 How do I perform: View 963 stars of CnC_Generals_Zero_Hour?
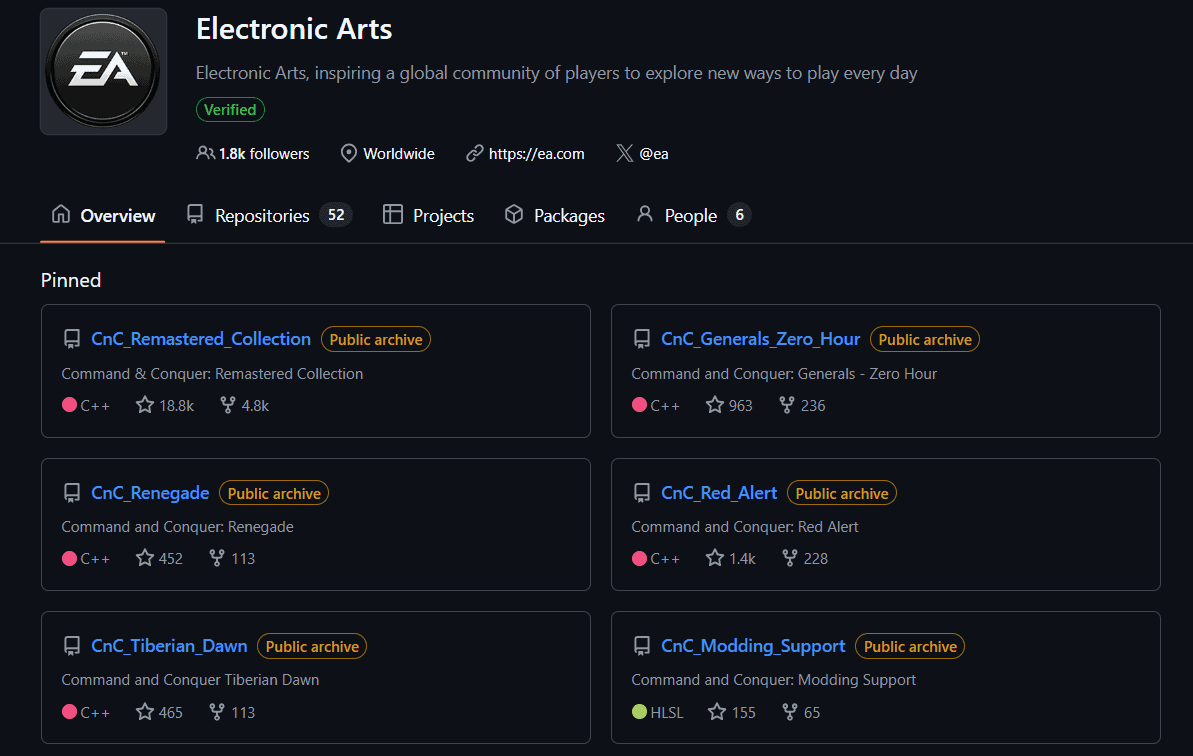(729, 405)
